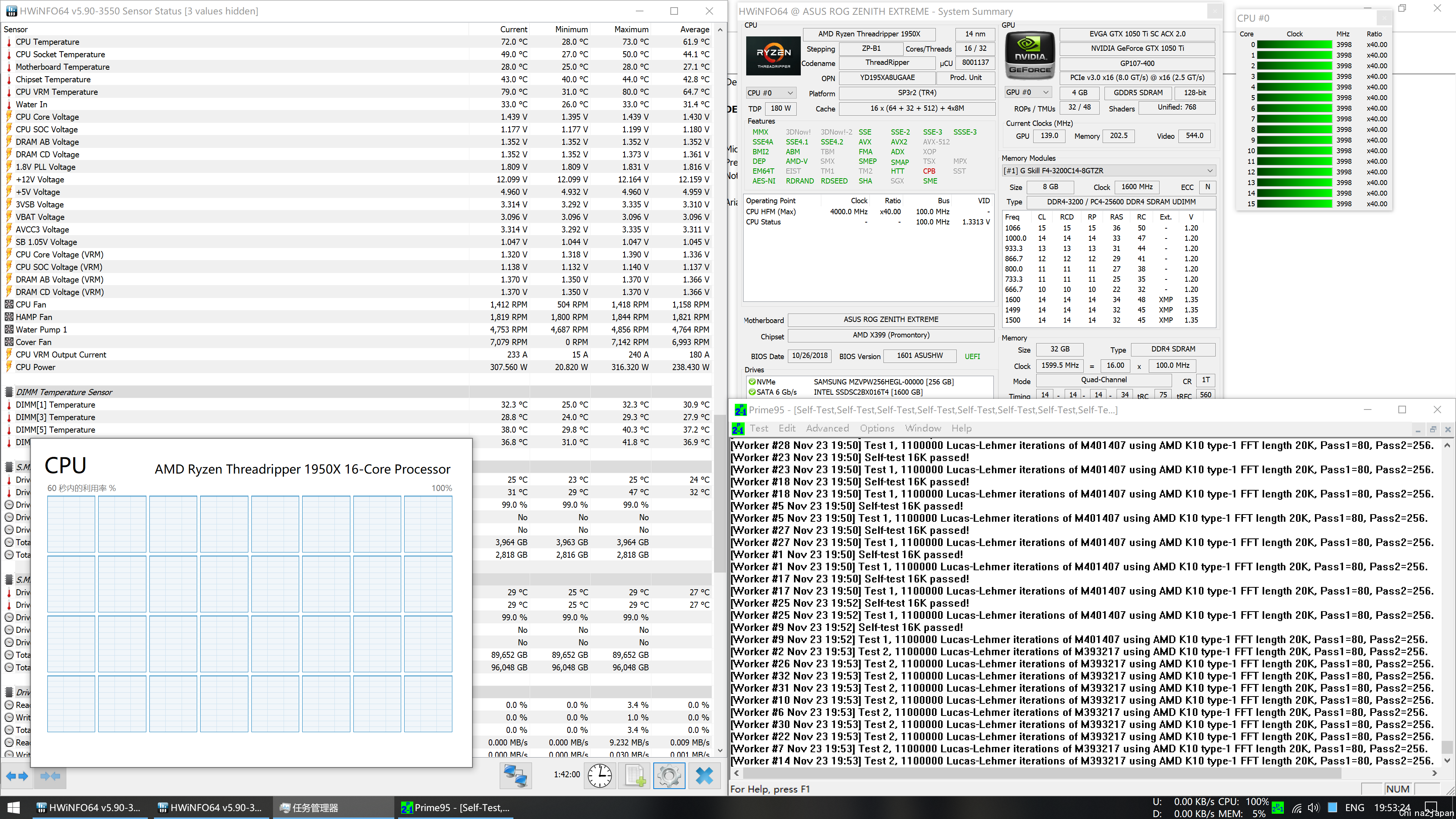This screenshot has width=1456, height=819.
Task: Click the taskbar clock 19:53:24
Action: 1392,808
